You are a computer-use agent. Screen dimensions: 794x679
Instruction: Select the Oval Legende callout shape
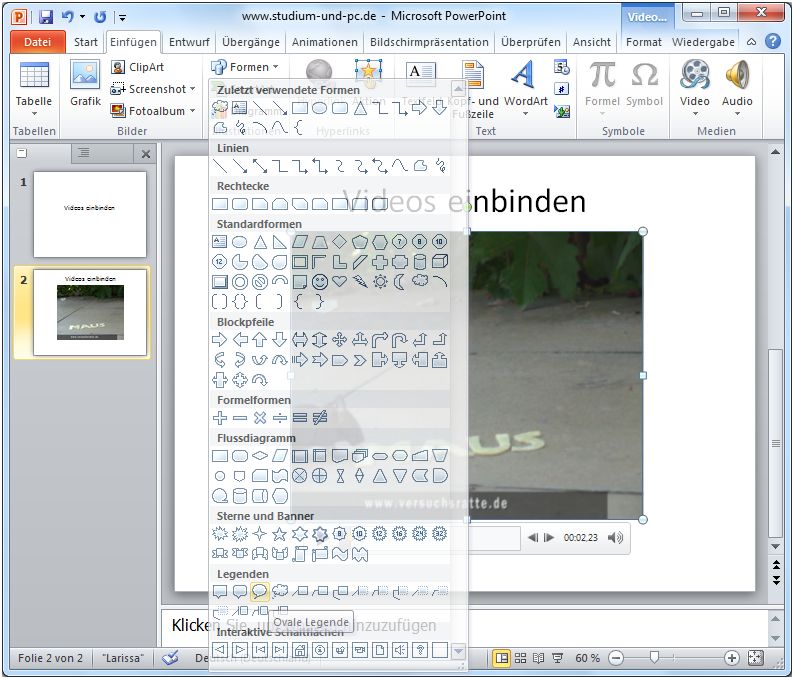pyautogui.click(x=259, y=591)
